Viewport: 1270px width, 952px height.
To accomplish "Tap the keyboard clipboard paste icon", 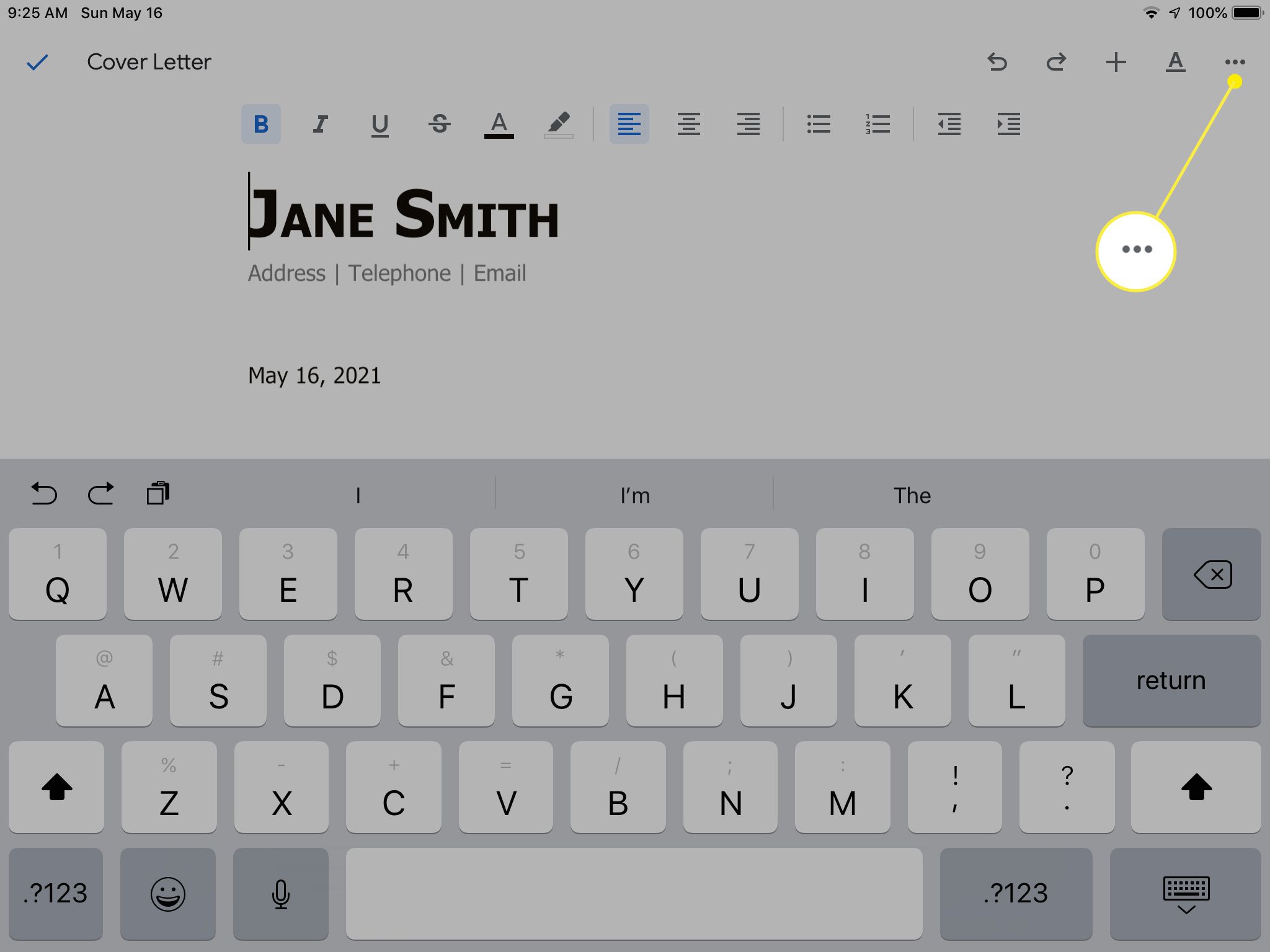I will tap(158, 493).
